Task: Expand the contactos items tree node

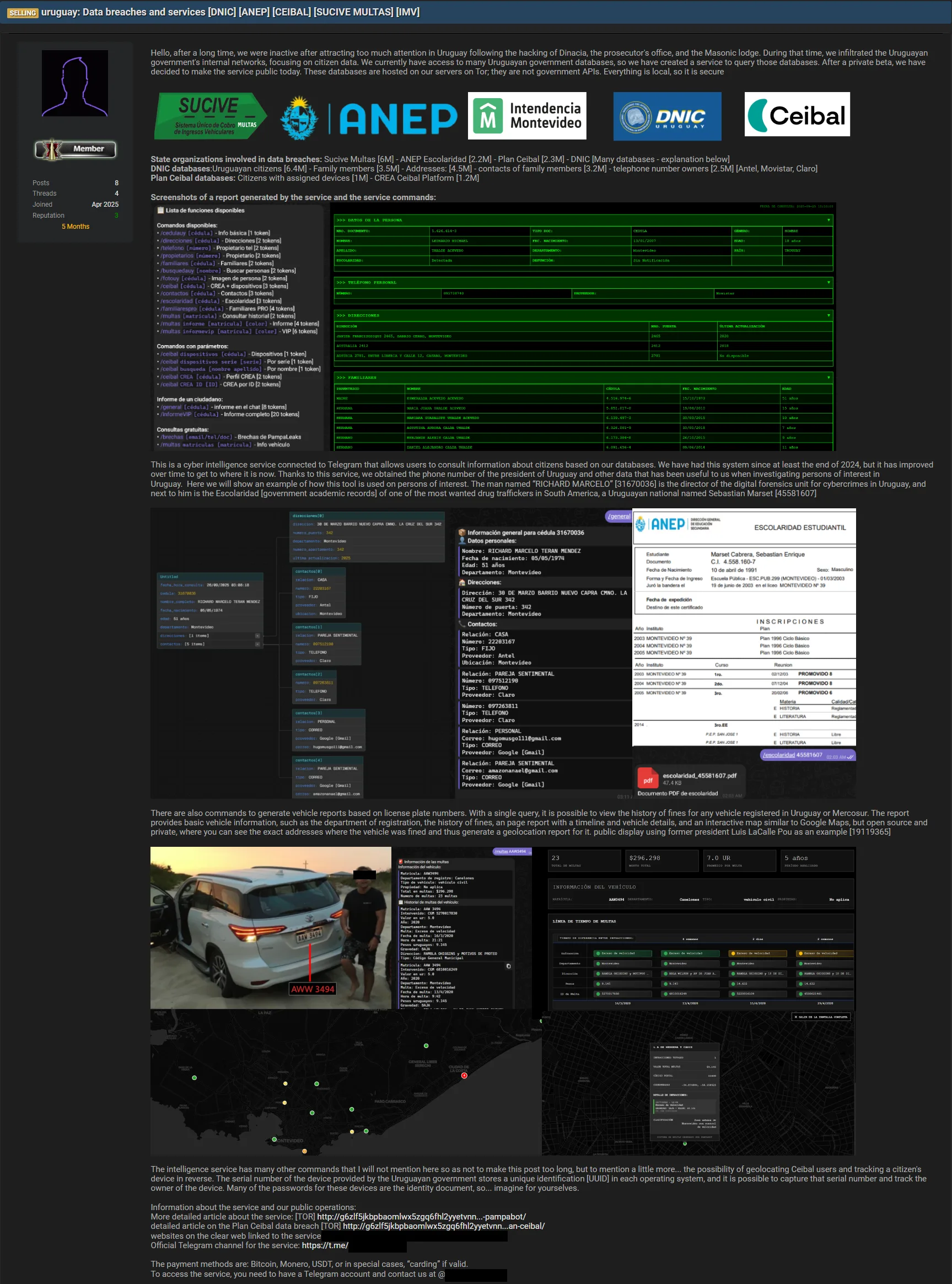Action: coord(257,644)
